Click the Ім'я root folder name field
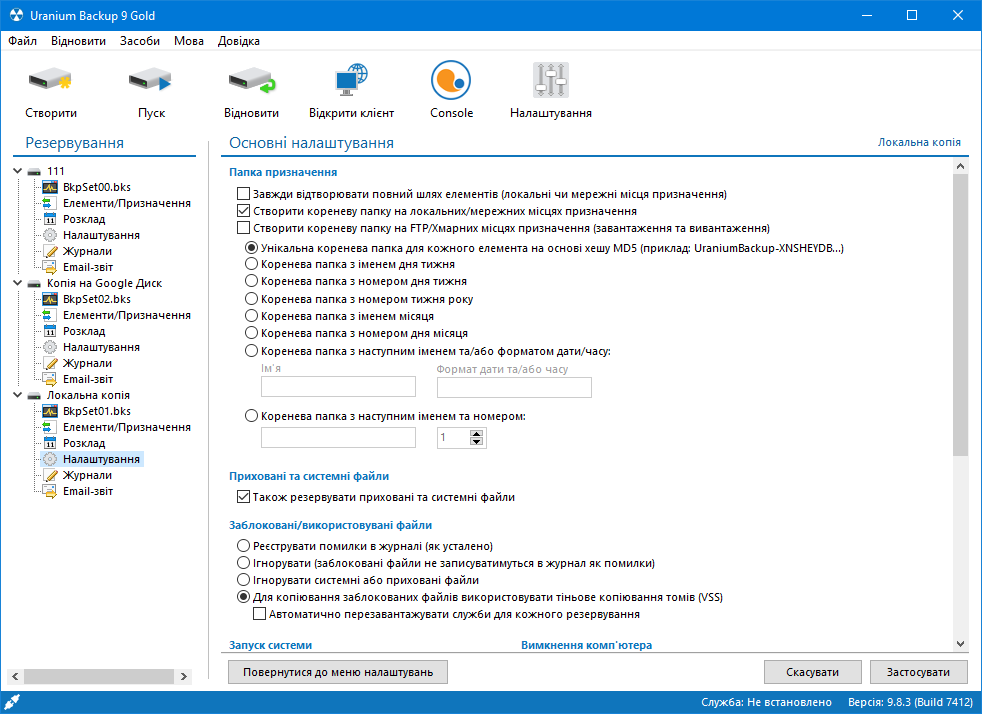 coord(338,386)
